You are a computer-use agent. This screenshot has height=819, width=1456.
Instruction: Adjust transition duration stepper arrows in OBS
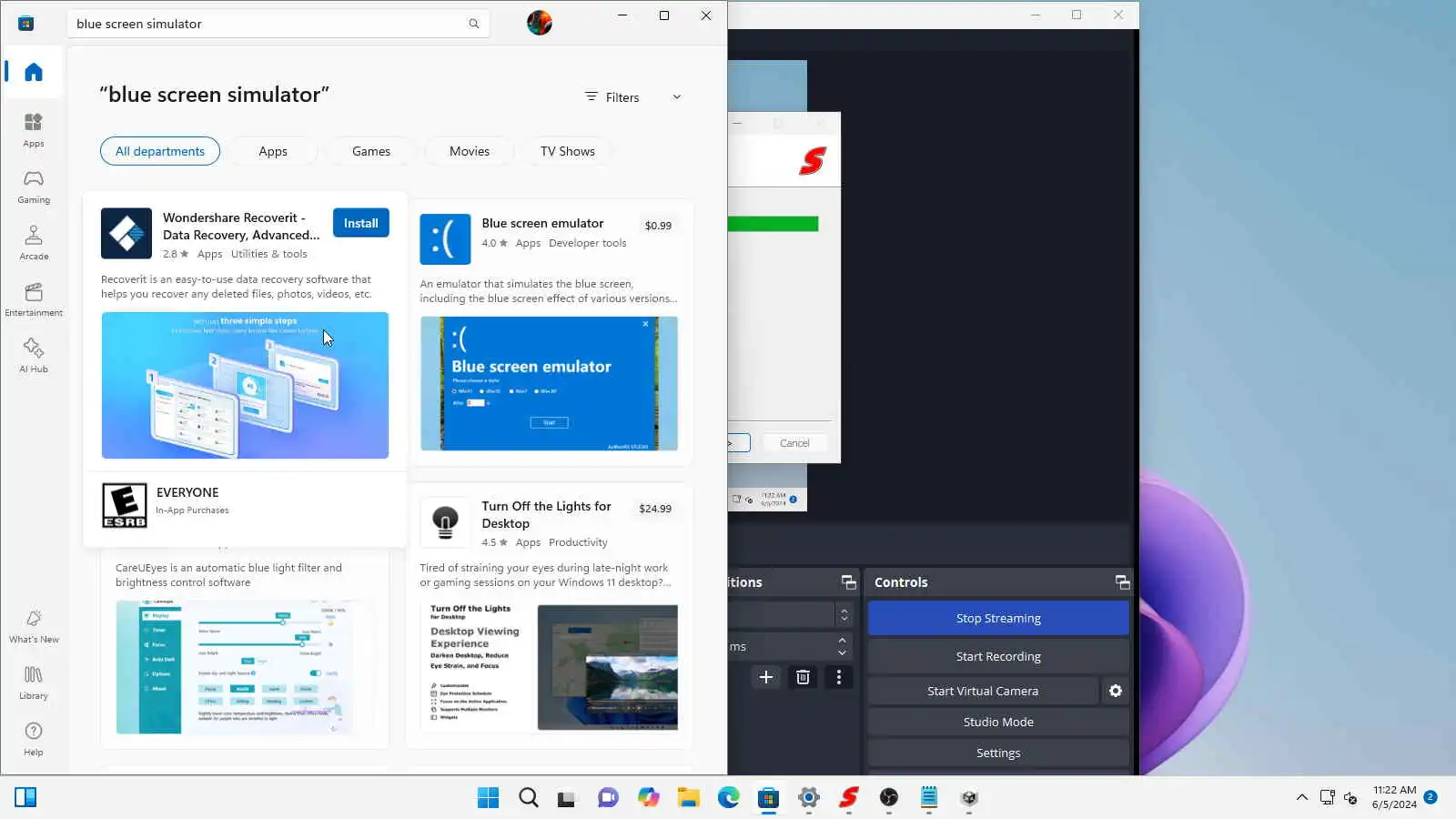tap(842, 646)
